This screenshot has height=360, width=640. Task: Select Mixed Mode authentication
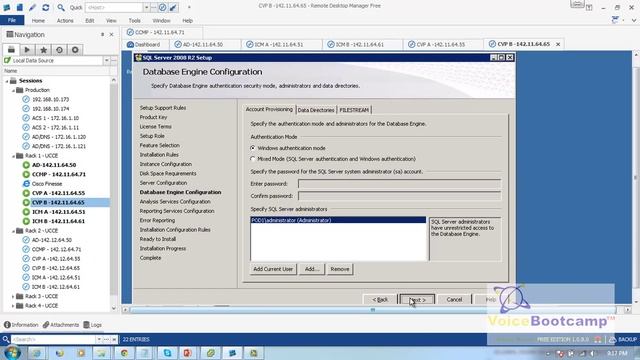point(253,159)
